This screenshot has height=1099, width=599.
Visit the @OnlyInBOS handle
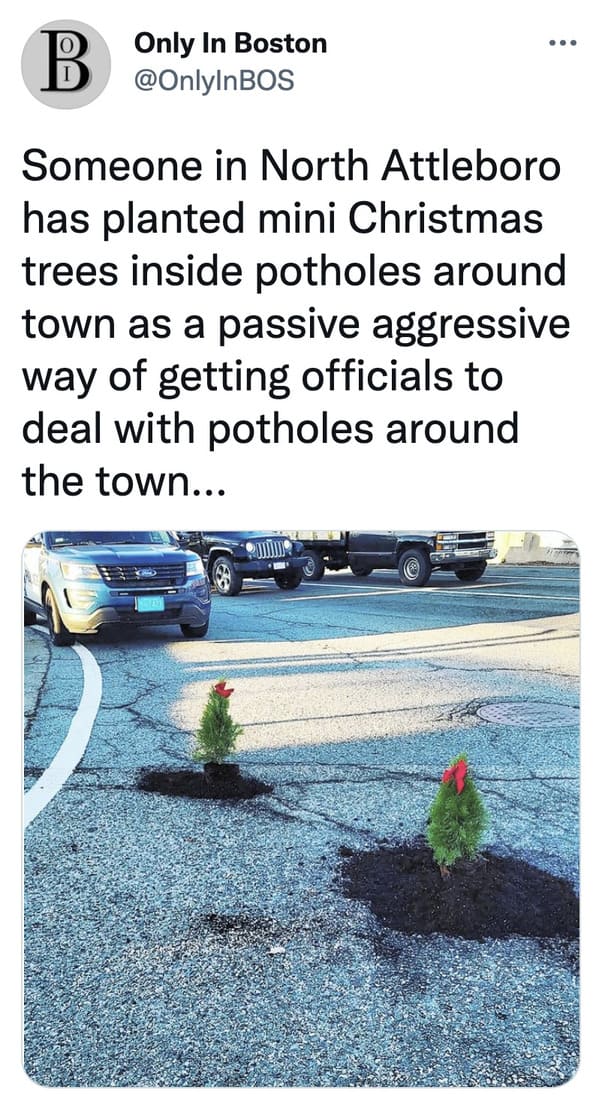pyautogui.click(x=214, y=81)
